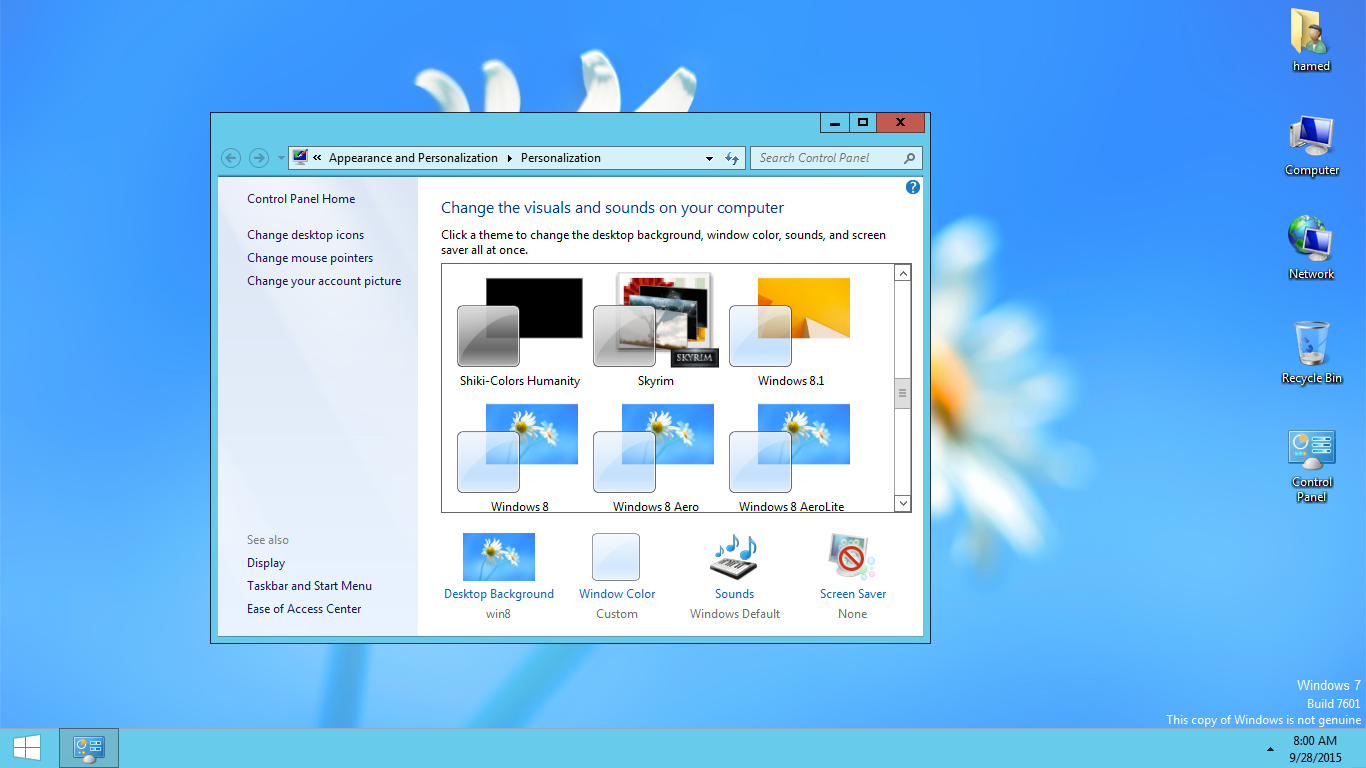
Task: Open Change desktop icons link
Action: click(x=306, y=235)
